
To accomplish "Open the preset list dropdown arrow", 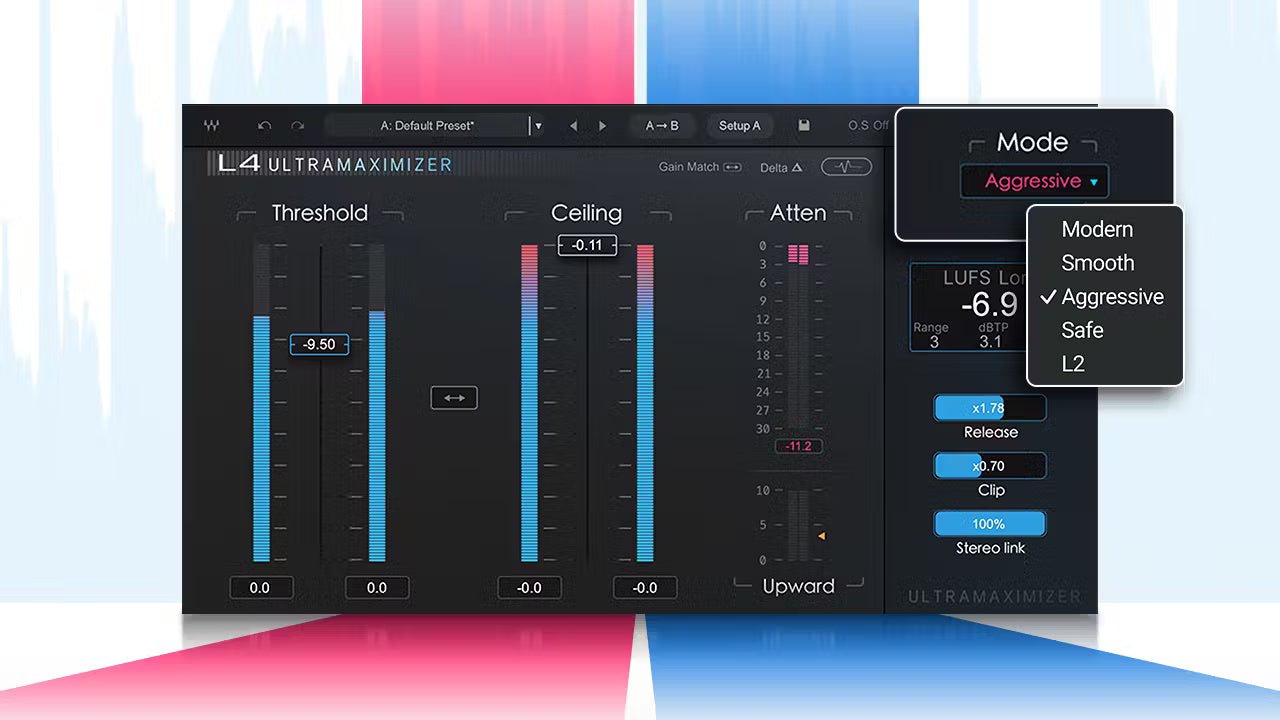I will pyautogui.click(x=538, y=126).
